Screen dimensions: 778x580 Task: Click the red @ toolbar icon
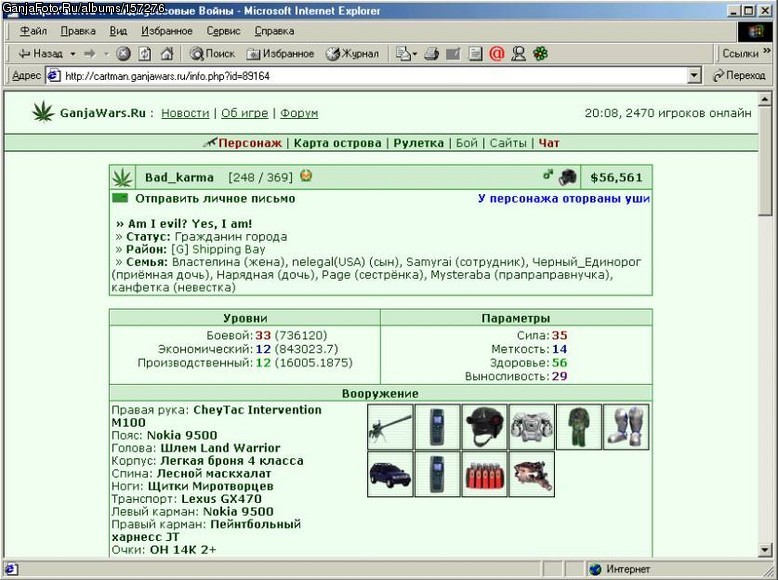pos(496,54)
